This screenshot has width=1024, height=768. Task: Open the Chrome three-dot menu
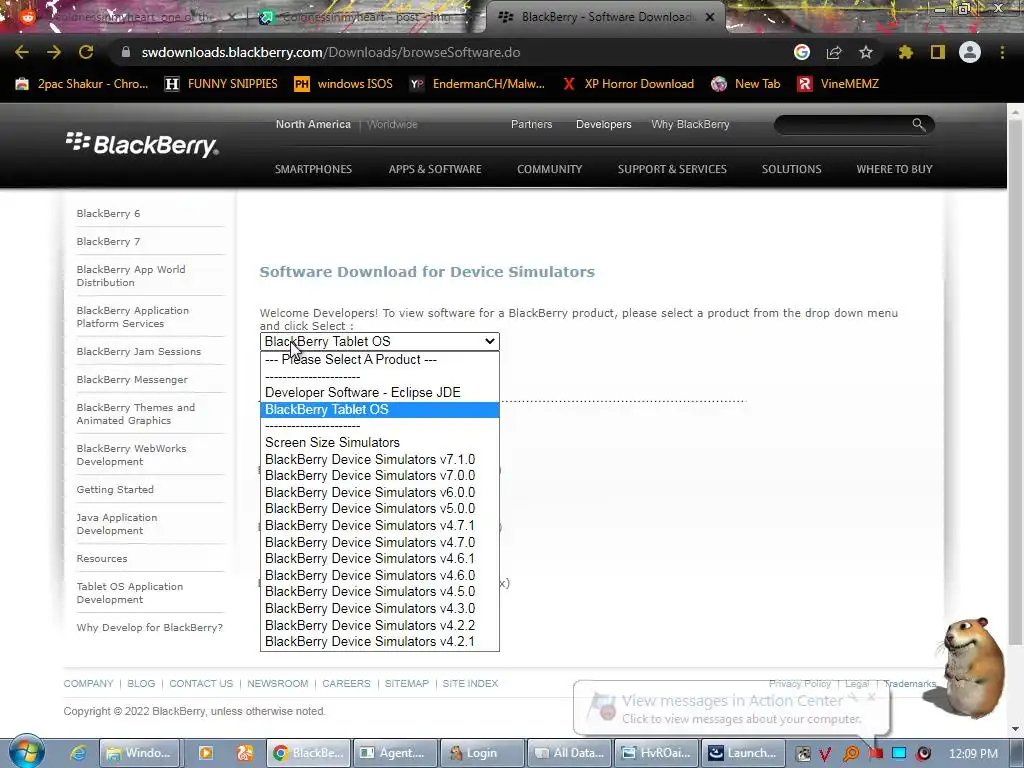[1002, 52]
